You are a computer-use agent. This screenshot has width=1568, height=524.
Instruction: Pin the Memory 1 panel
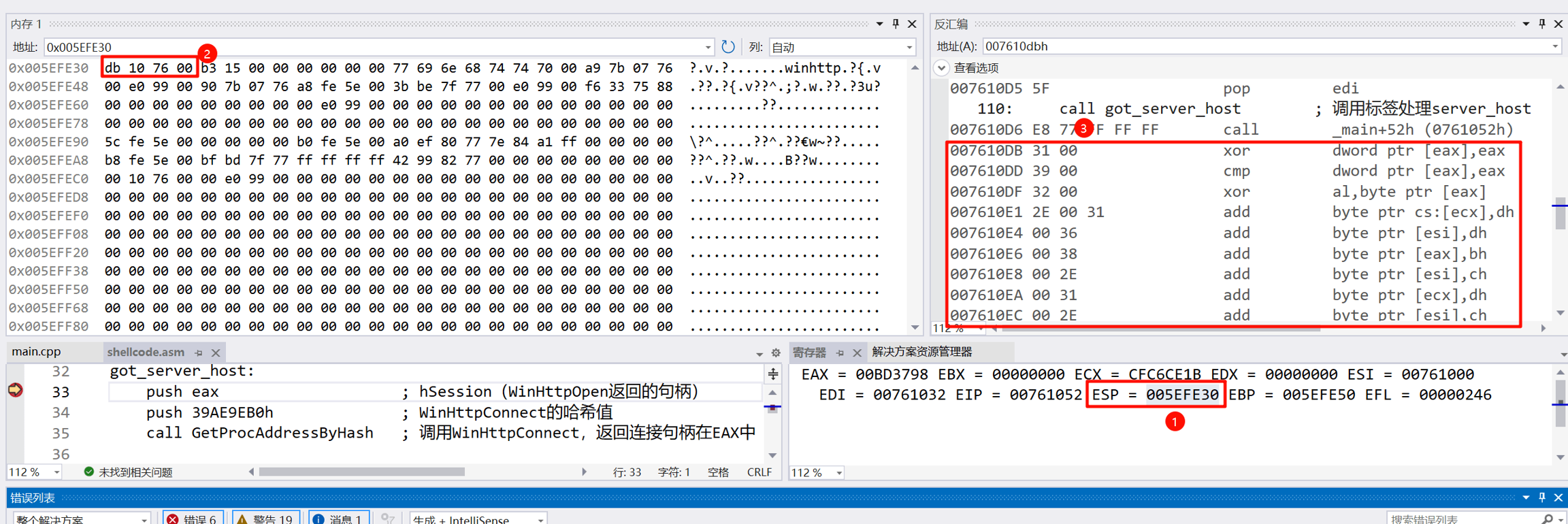(x=896, y=24)
